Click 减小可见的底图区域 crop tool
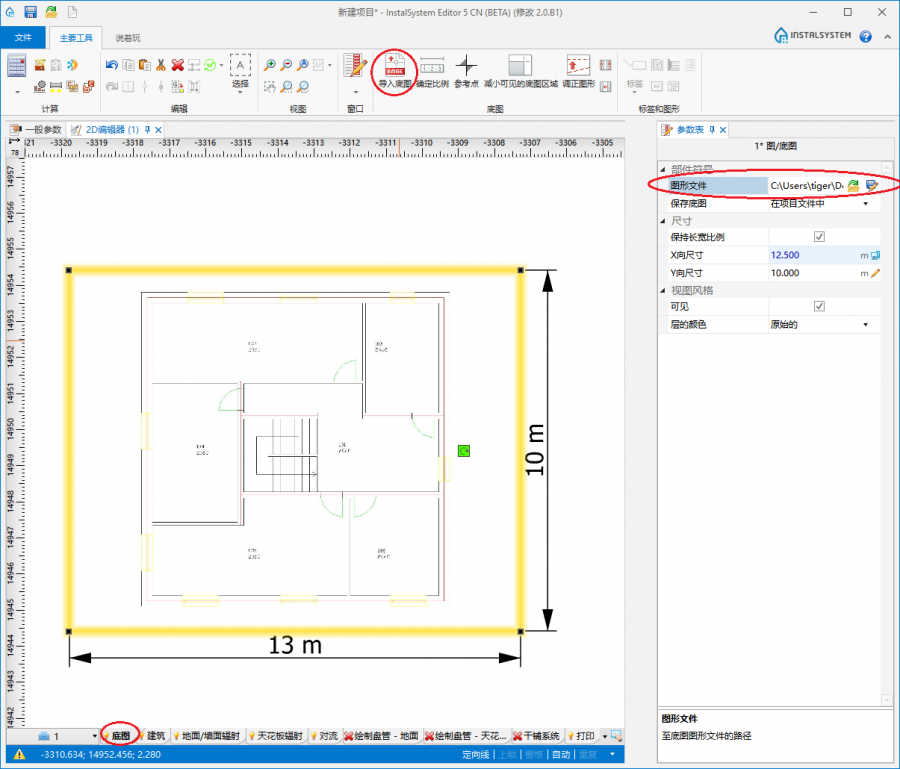 (521, 67)
